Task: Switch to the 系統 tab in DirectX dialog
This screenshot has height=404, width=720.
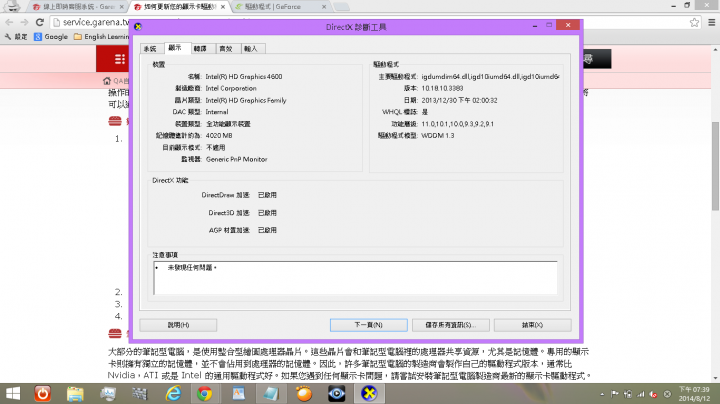Action: click(150, 49)
